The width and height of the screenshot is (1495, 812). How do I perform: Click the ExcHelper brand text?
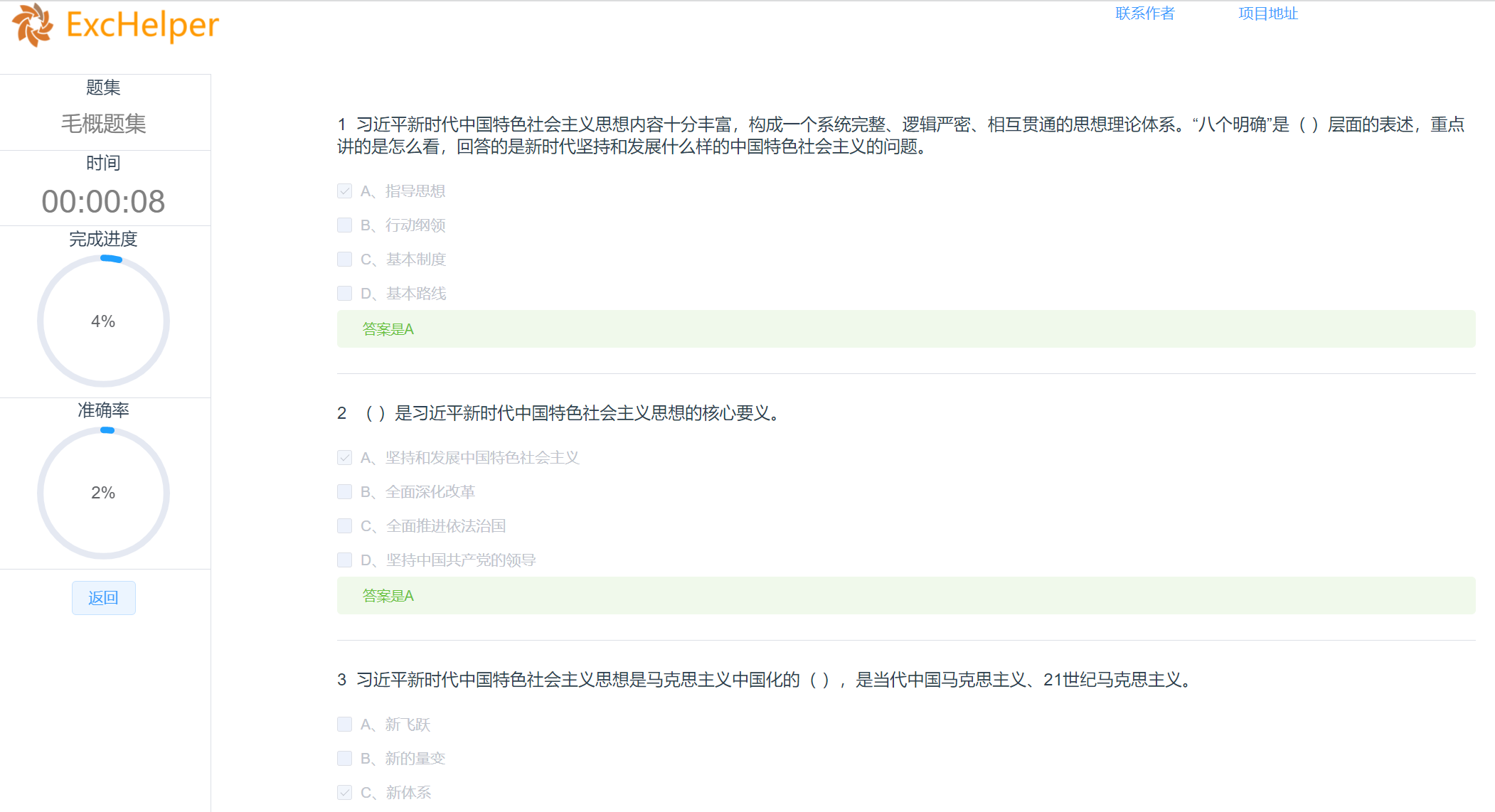[142, 25]
